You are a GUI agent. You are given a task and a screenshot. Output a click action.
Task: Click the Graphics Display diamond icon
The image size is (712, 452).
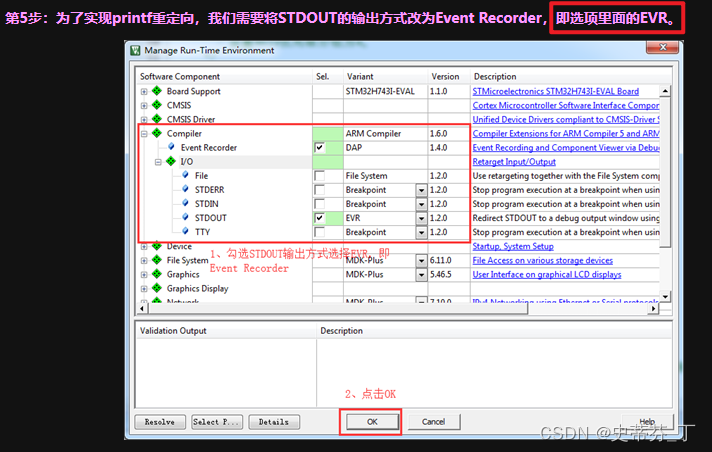157,288
